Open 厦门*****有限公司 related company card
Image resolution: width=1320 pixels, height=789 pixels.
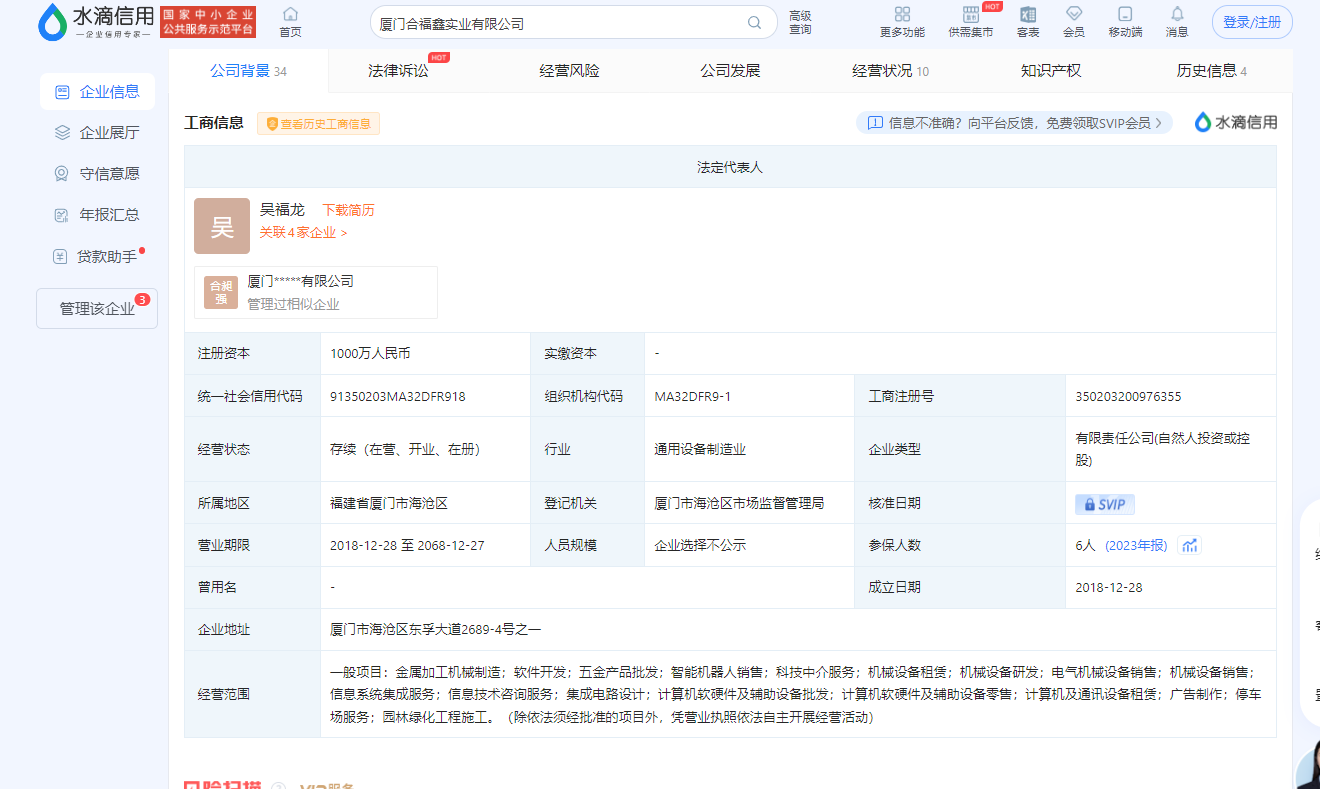click(x=316, y=292)
